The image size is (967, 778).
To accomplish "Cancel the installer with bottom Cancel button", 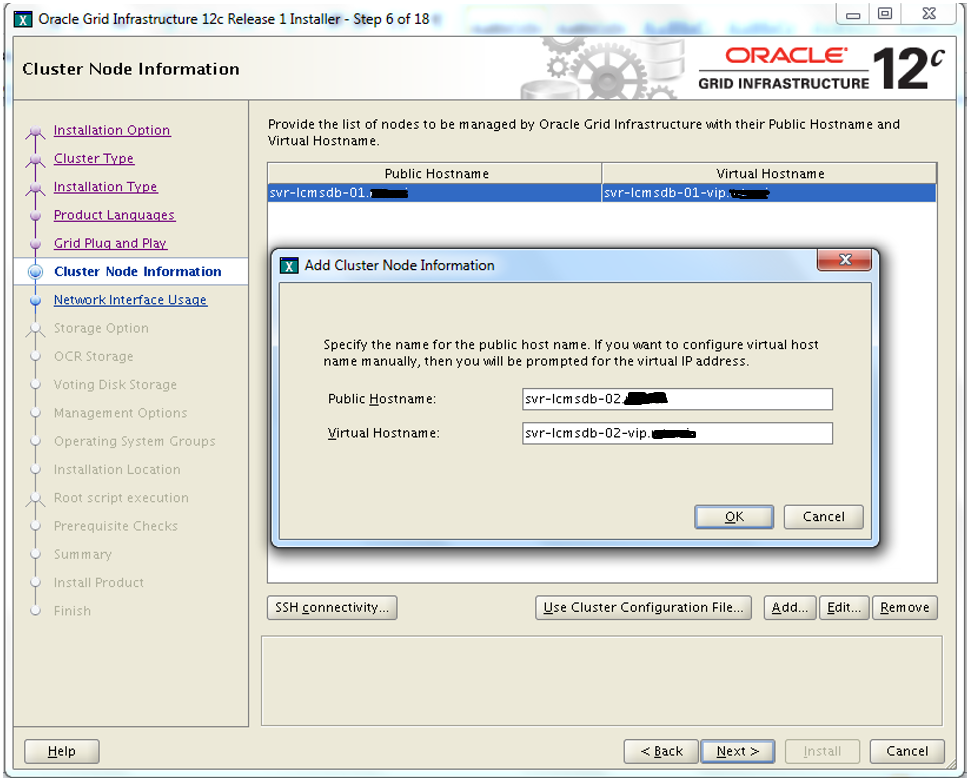I will click(x=907, y=751).
